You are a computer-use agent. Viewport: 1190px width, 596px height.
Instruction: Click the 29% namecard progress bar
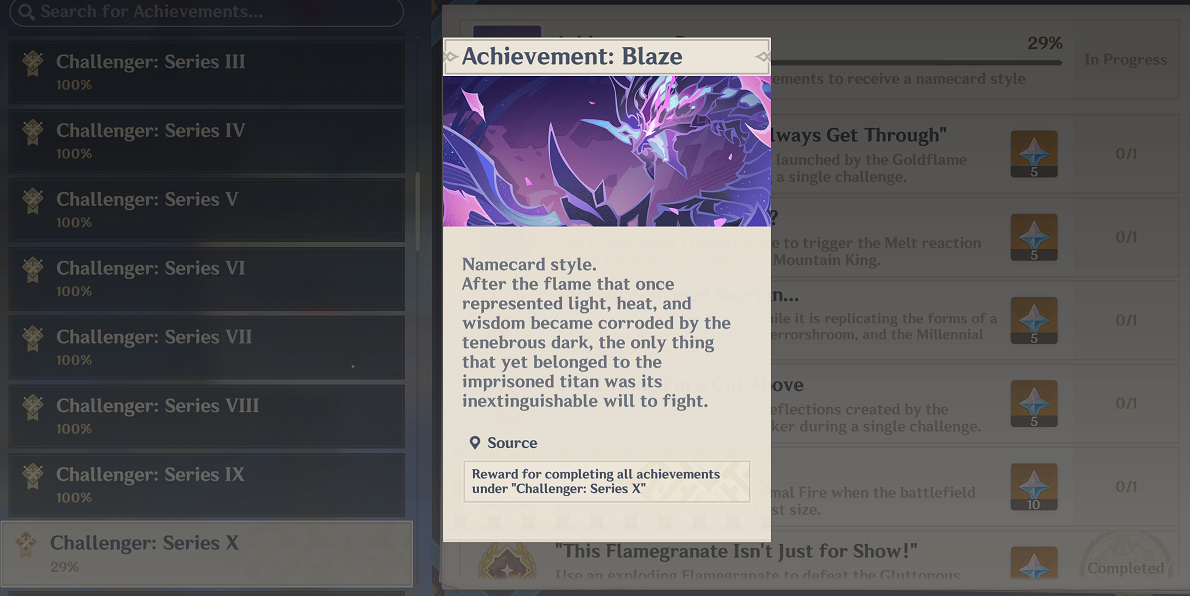[915, 63]
